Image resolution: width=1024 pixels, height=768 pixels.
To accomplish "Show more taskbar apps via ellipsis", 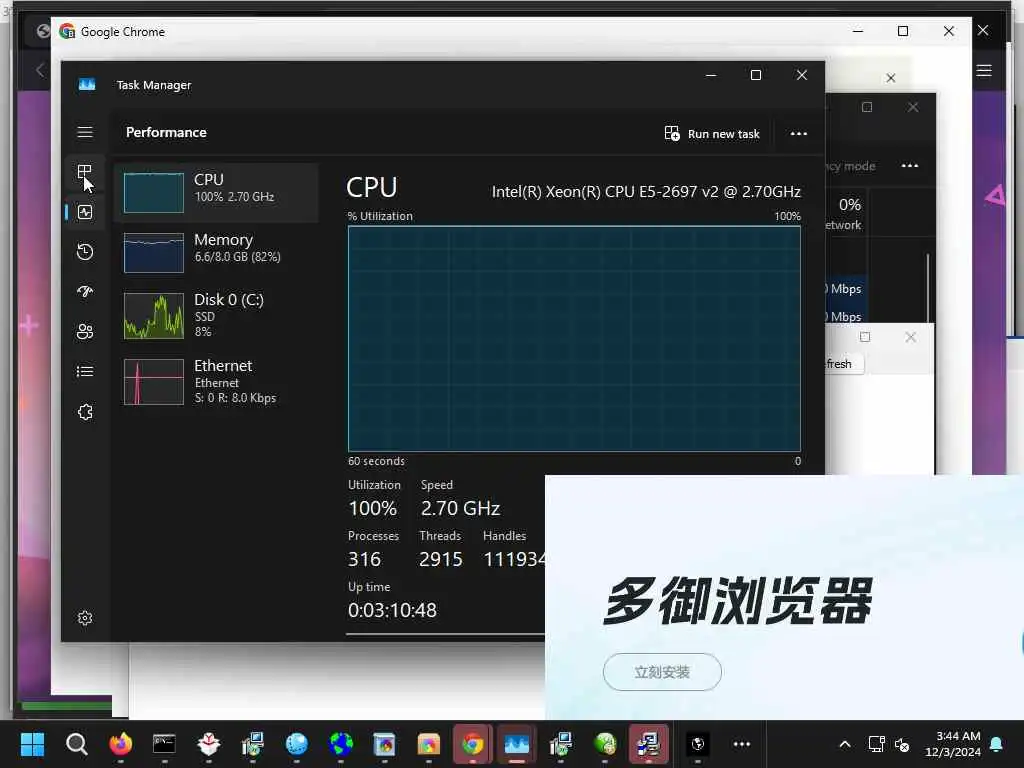I will 742,744.
